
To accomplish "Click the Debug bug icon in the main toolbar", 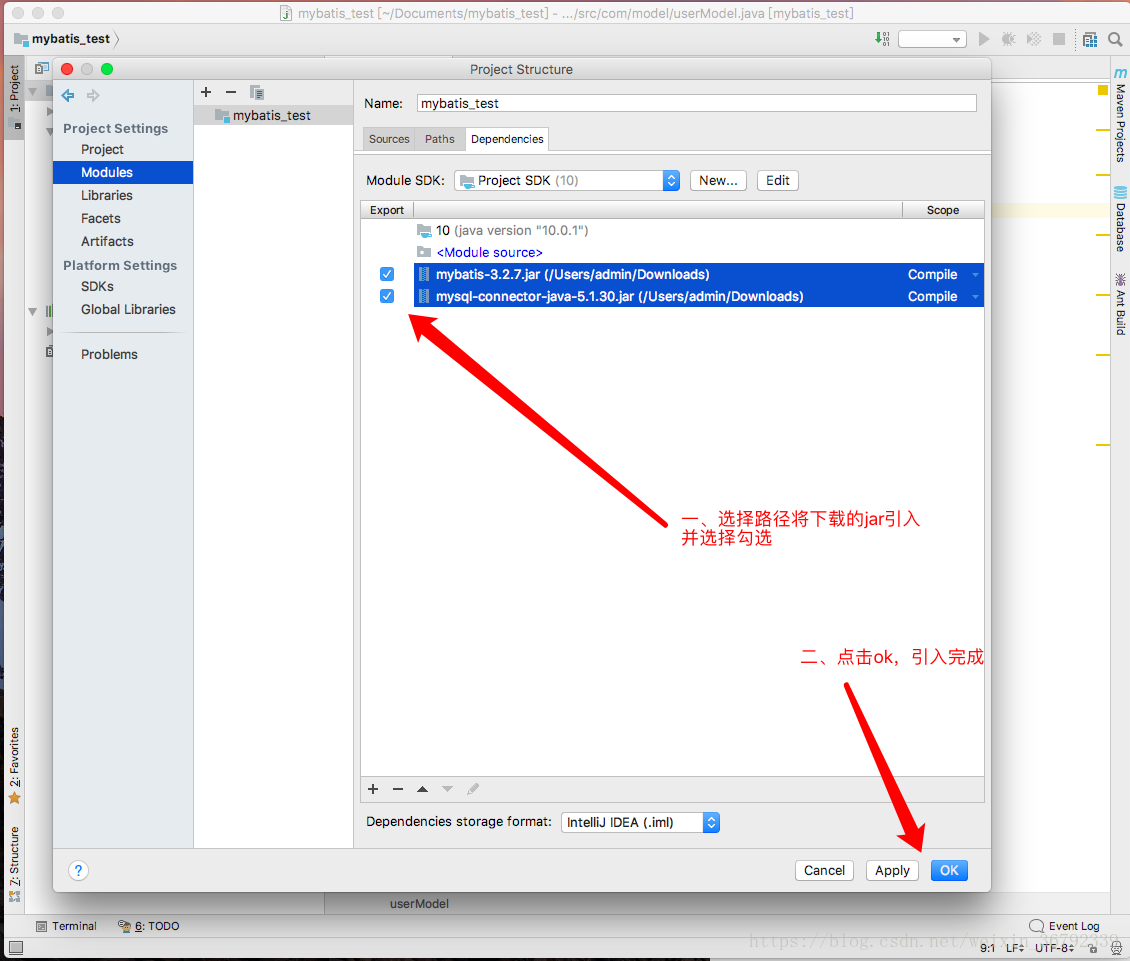I will [1008, 39].
